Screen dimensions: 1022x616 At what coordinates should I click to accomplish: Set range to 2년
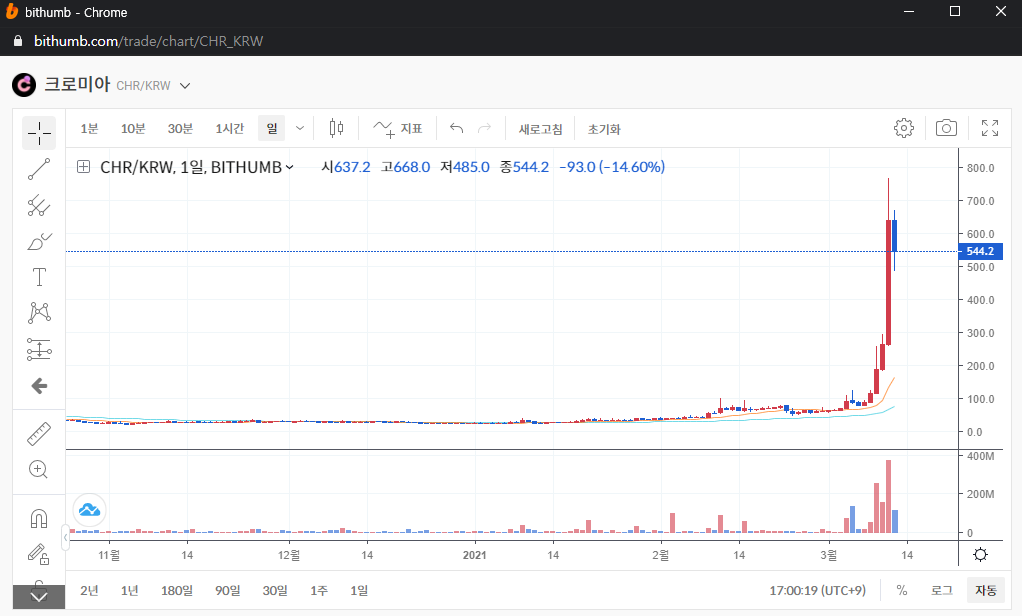[x=89, y=591]
